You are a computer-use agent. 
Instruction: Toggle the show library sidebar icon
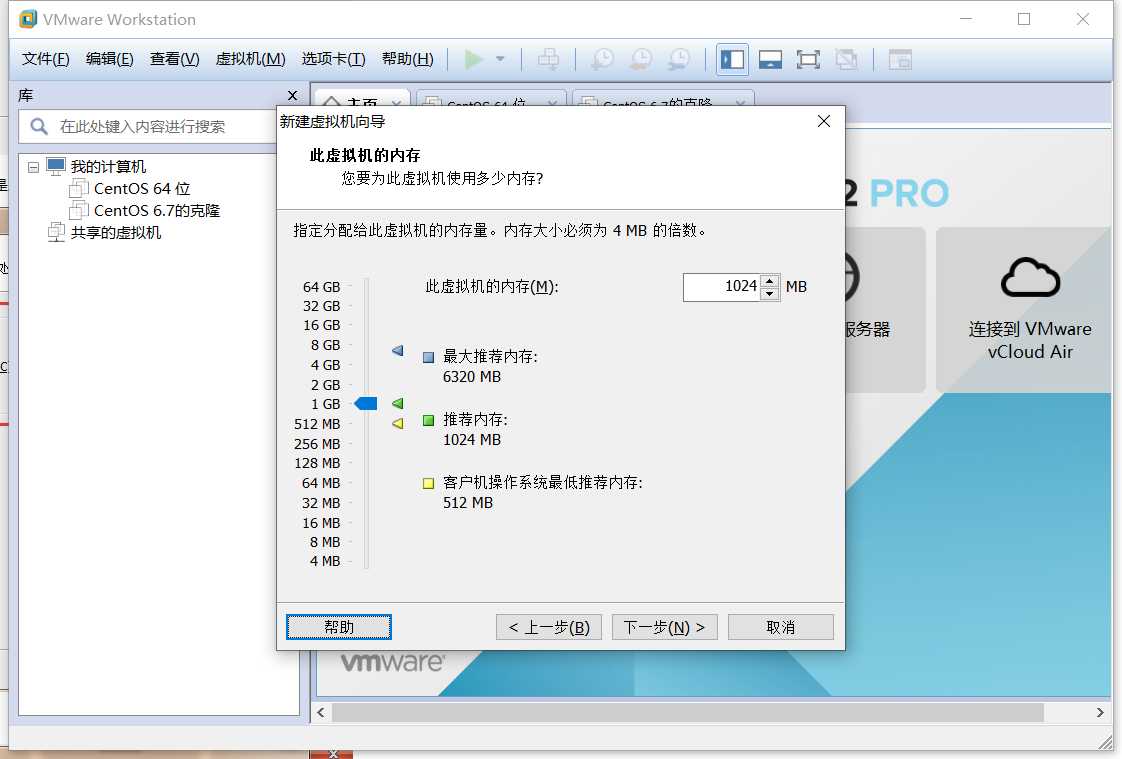[x=732, y=59]
